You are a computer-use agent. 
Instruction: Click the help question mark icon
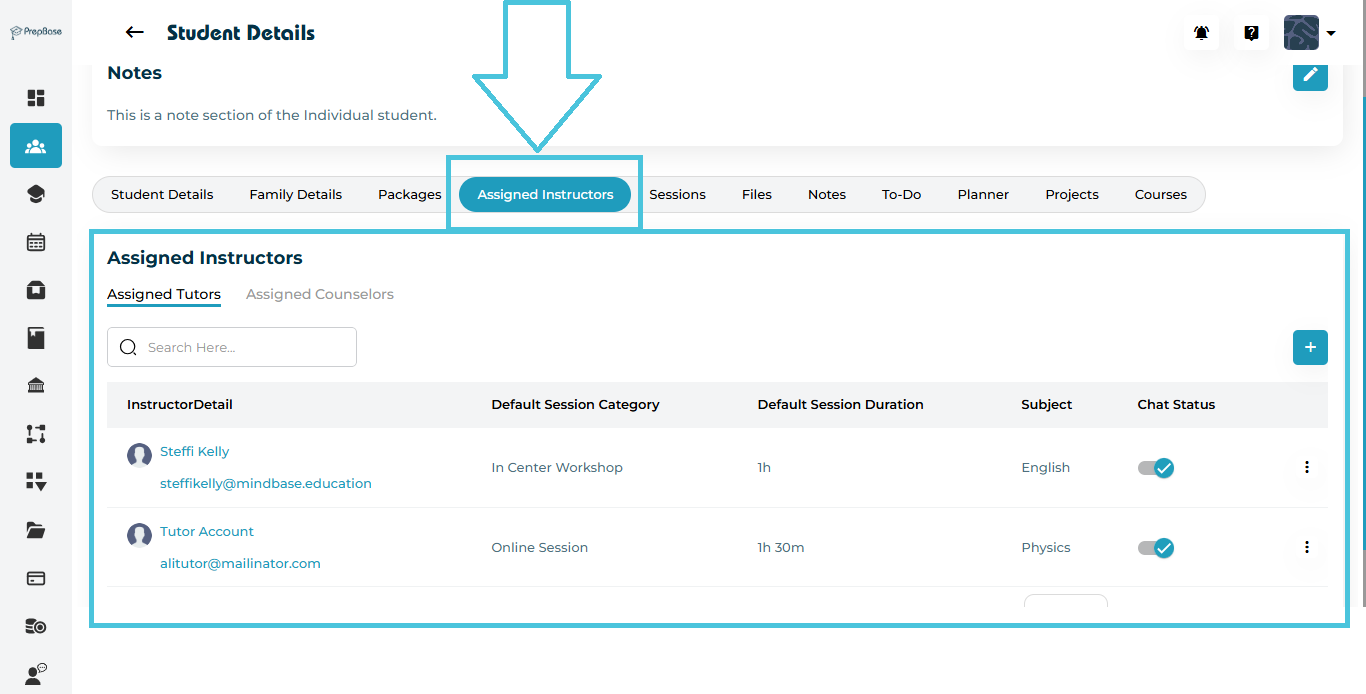pyautogui.click(x=1251, y=33)
